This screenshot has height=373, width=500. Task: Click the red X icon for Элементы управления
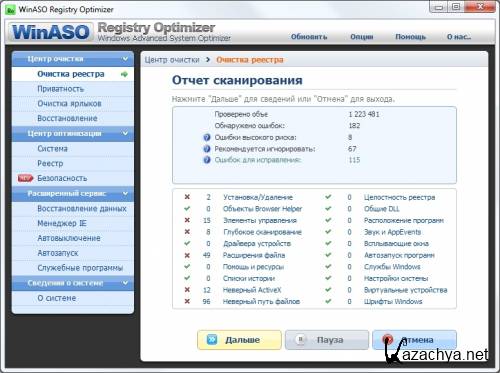(x=187, y=220)
